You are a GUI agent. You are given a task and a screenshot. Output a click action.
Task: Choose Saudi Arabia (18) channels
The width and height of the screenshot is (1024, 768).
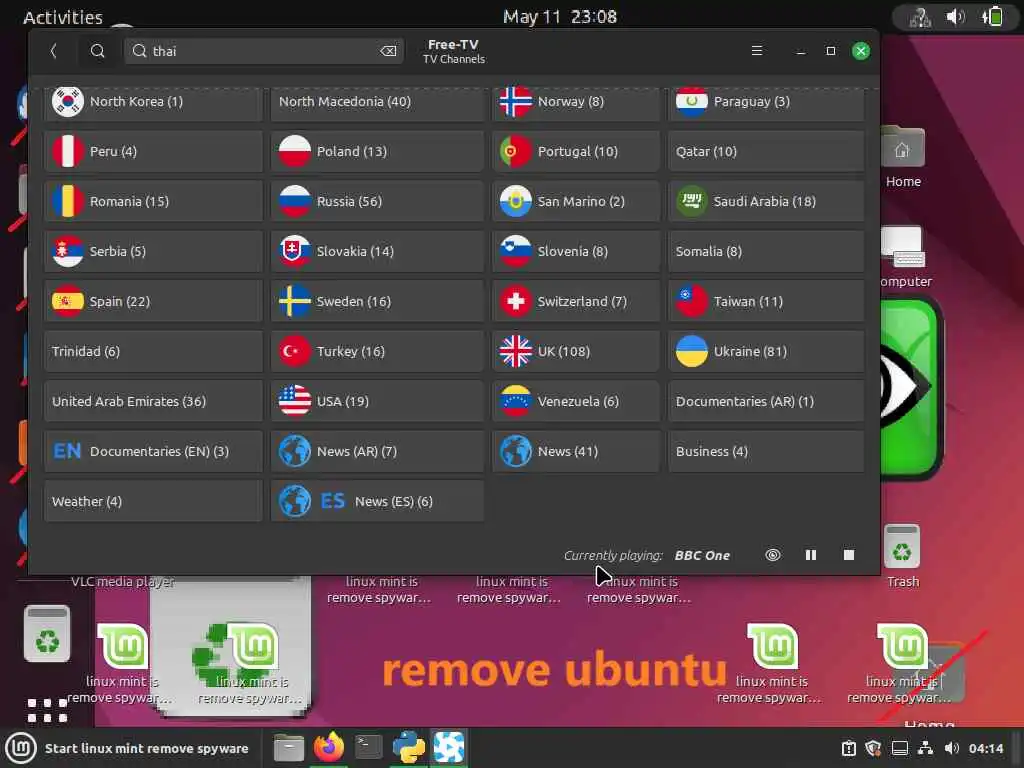tap(766, 201)
